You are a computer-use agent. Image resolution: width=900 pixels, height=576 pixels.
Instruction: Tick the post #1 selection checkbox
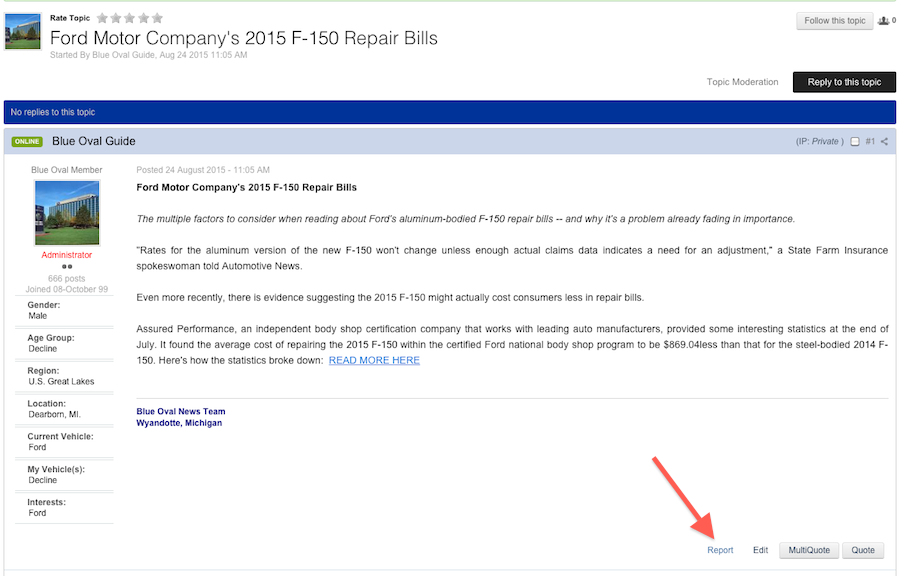coord(855,142)
